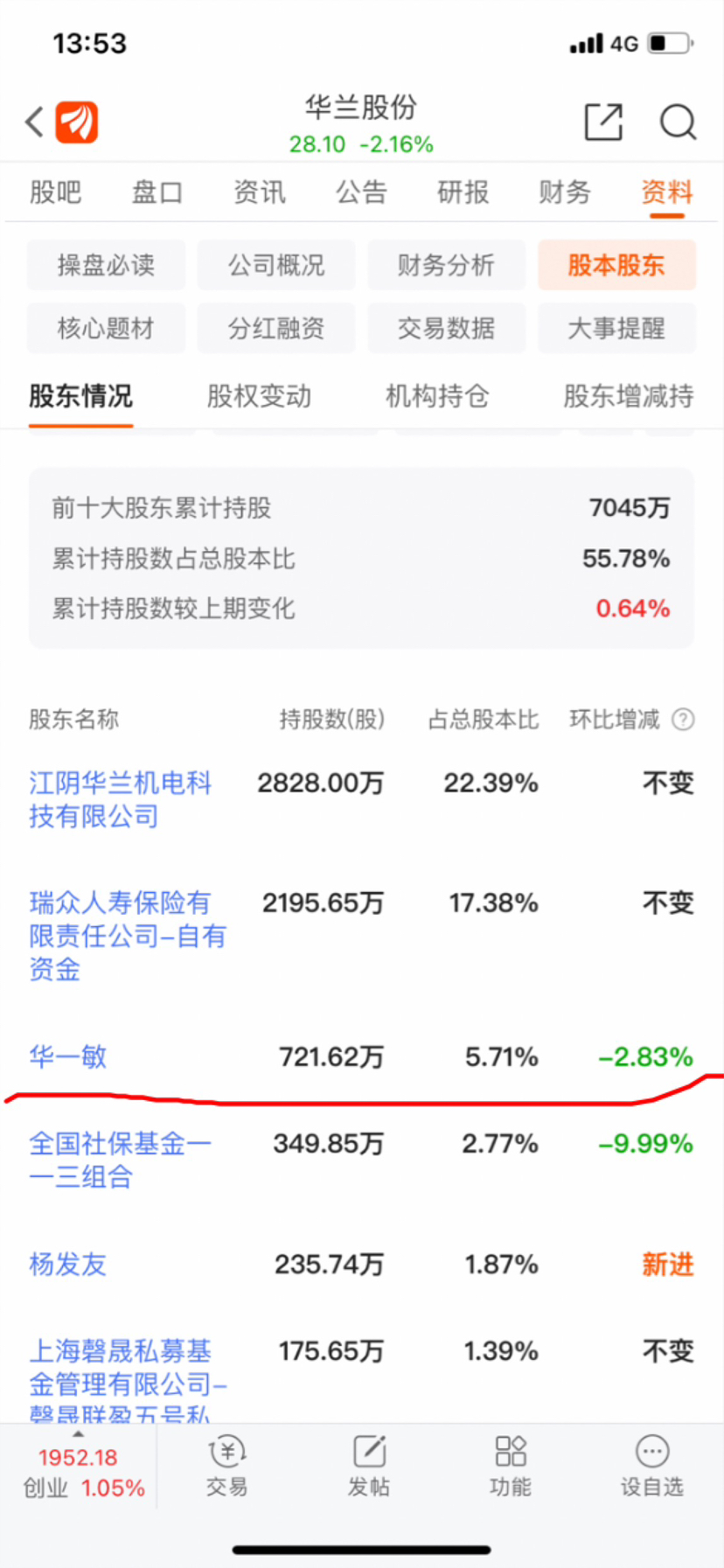Select the 股权变动 sub-tab

click(x=259, y=396)
